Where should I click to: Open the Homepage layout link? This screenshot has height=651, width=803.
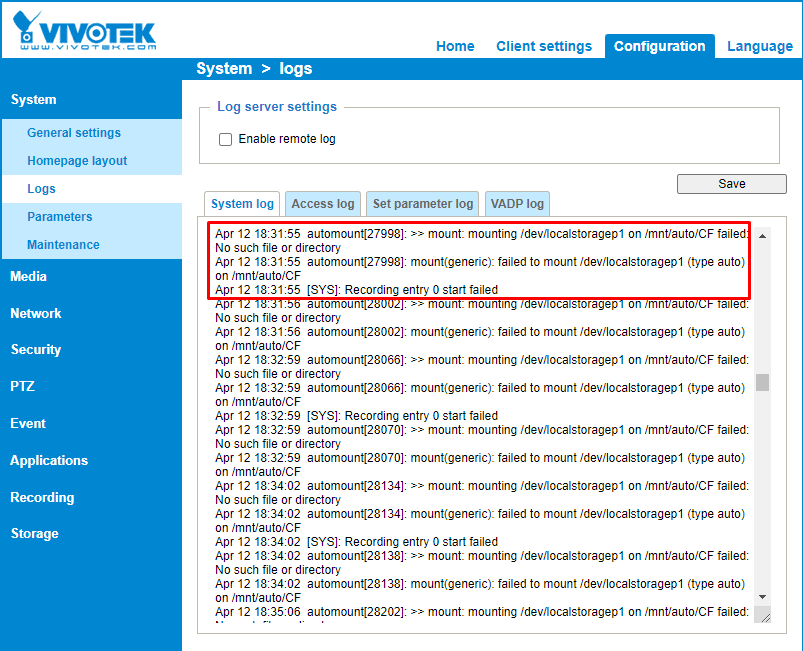tap(77, 161)
